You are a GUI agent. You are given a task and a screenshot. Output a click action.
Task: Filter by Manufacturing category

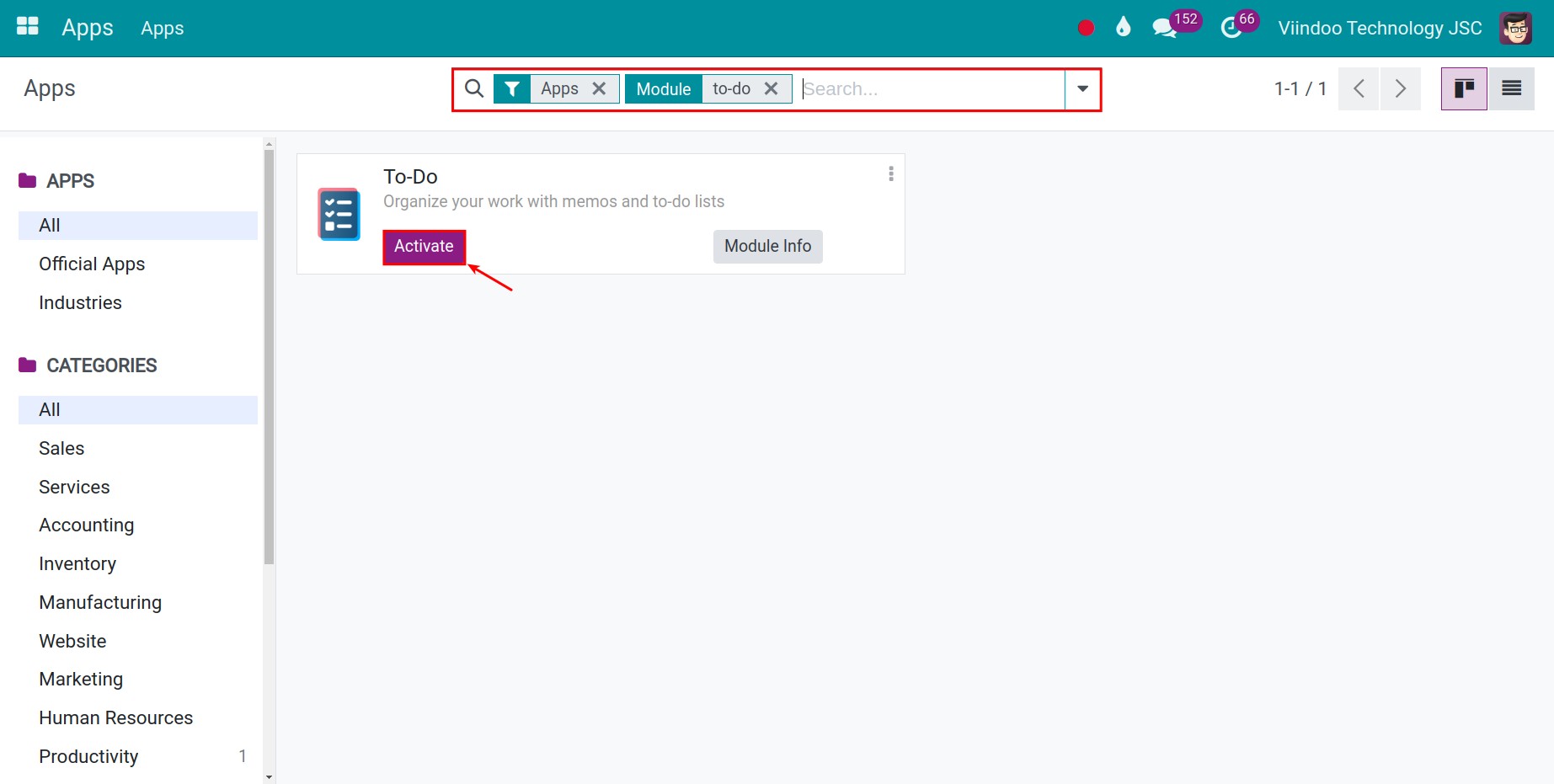click(x=138, y=602)
